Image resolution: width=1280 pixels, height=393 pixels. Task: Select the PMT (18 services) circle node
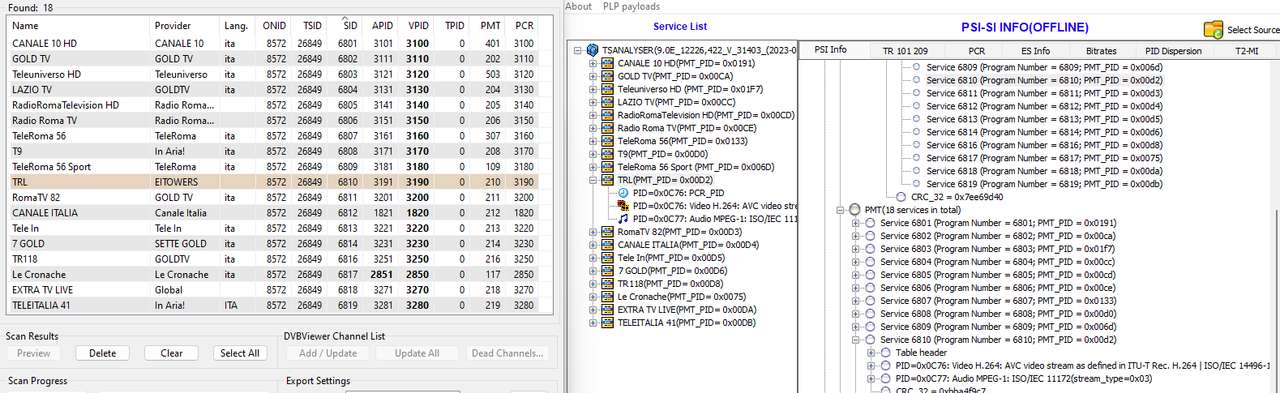point(854,209)
